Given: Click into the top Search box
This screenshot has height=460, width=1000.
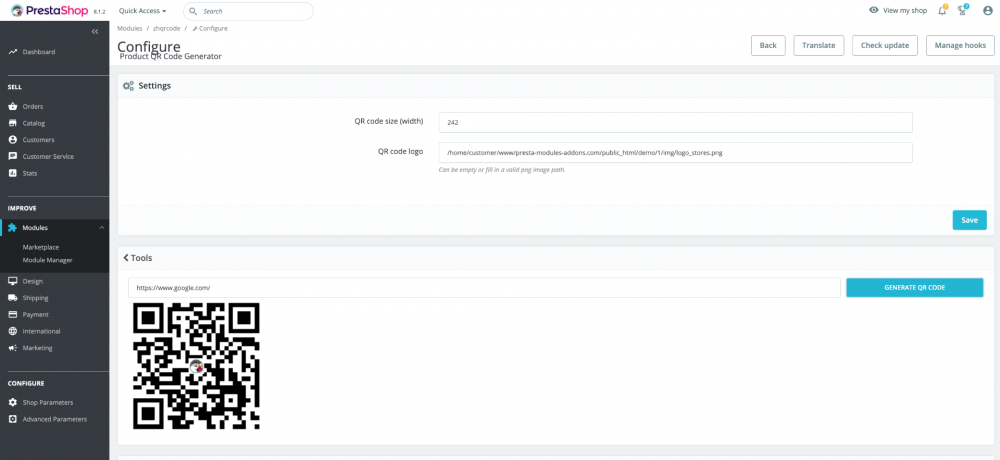Looking at the screenshot, I should (x=248, y=11).
